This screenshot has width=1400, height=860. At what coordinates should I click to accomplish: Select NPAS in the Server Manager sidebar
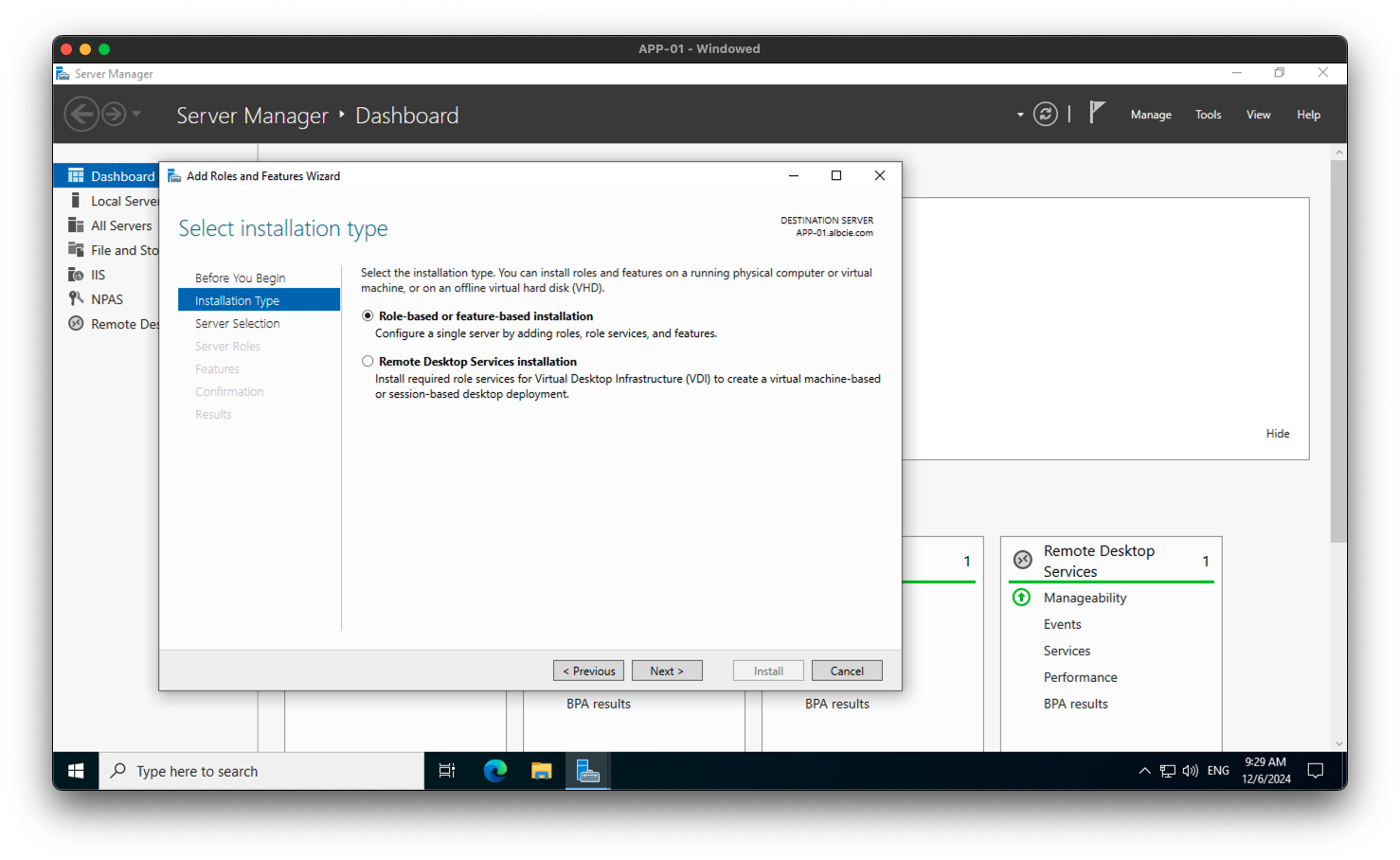click(106, 298)
